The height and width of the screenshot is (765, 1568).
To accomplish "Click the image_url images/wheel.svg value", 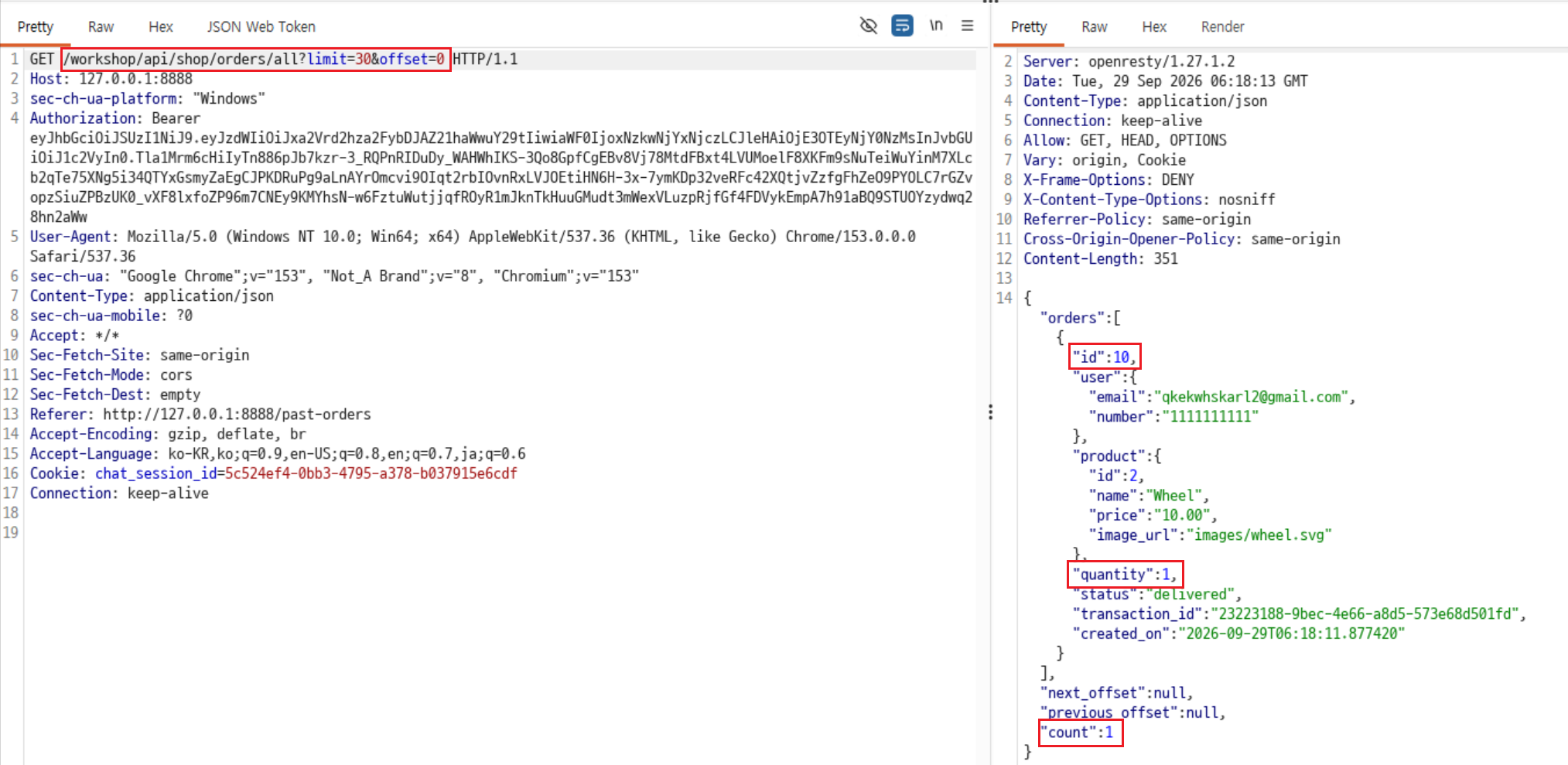I will (1259, 535).
